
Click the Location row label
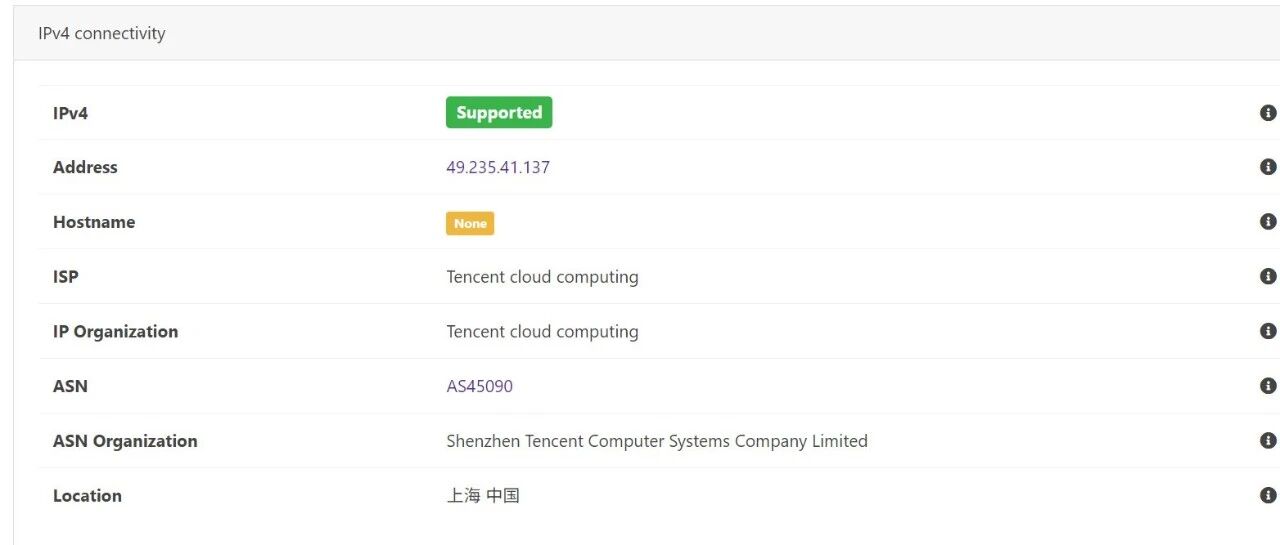coord(87,495)
